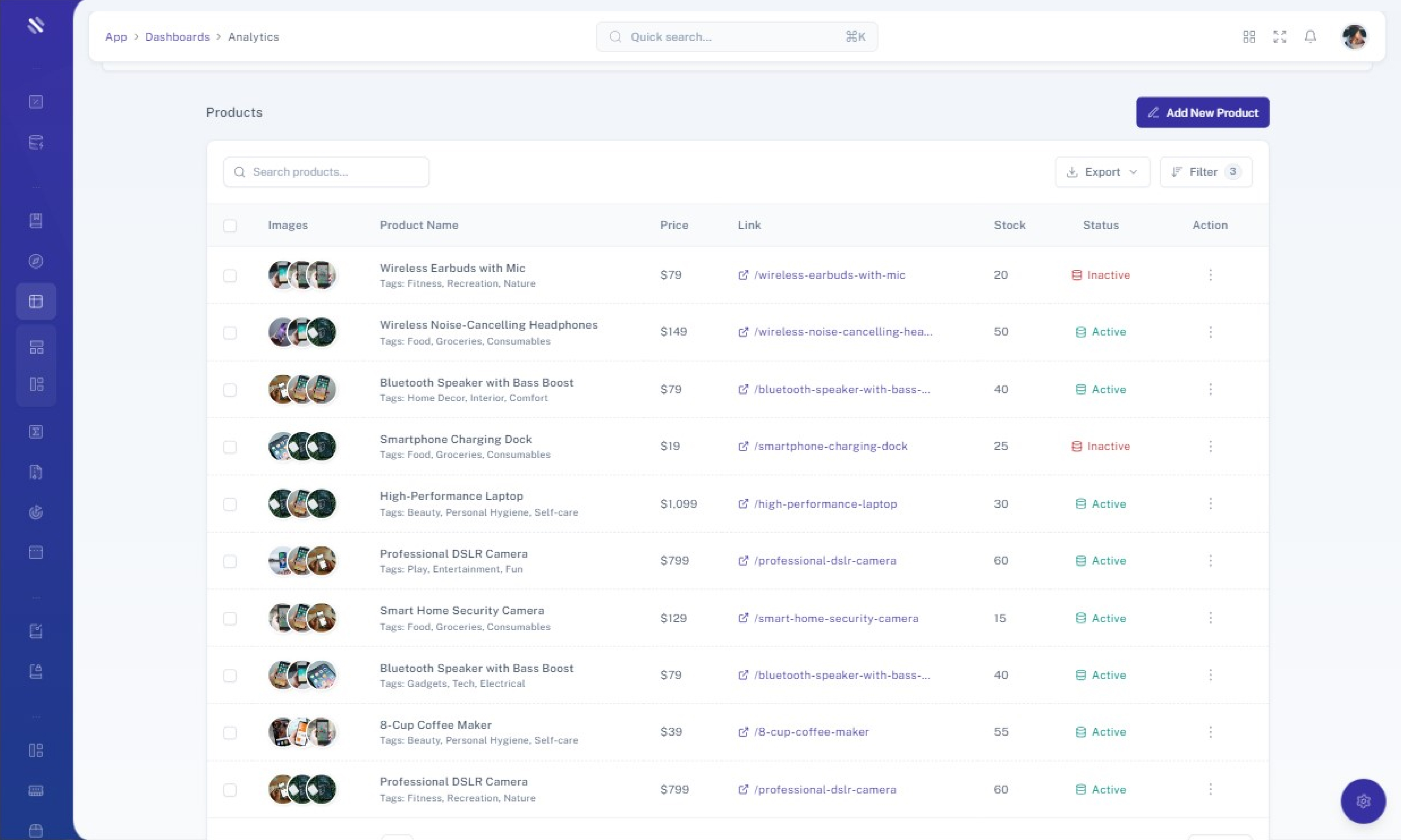1401x840 pixels.
Task: Open the /professional-dslr-camera link at $799 with Play tags
Action: click(825, 561)
